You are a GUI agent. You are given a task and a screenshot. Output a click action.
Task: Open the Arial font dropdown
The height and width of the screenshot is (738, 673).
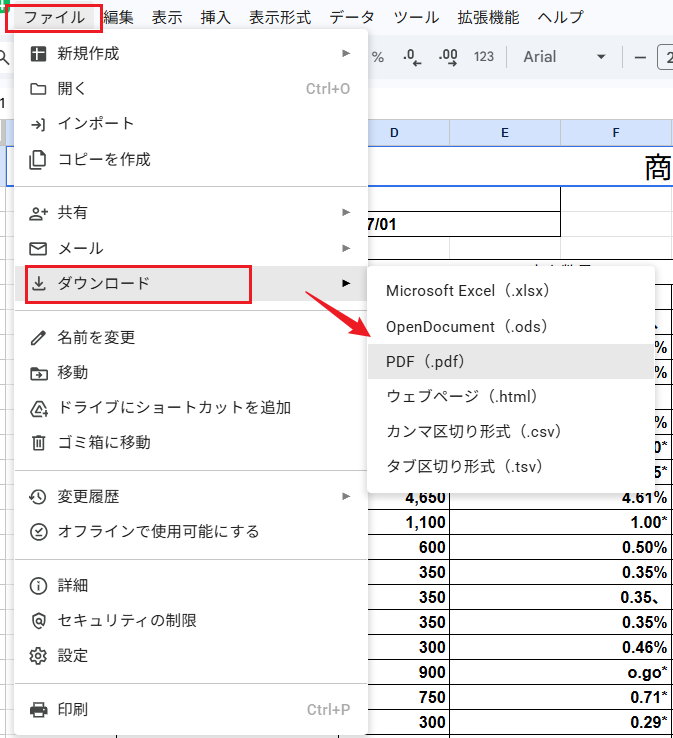click(564, 57)
